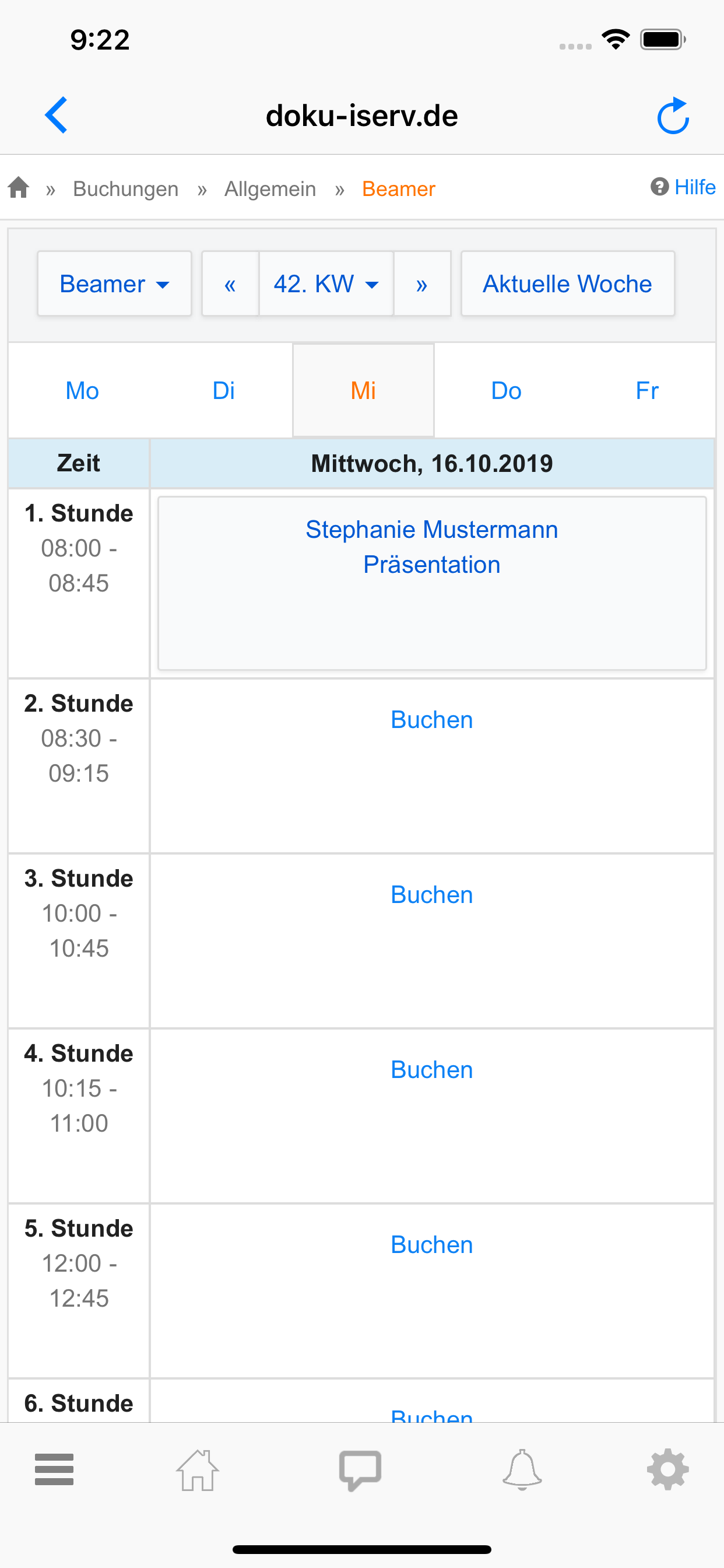Click the Buchungen breadcrumb
The image size is (724, 1568).
(125, 188)
